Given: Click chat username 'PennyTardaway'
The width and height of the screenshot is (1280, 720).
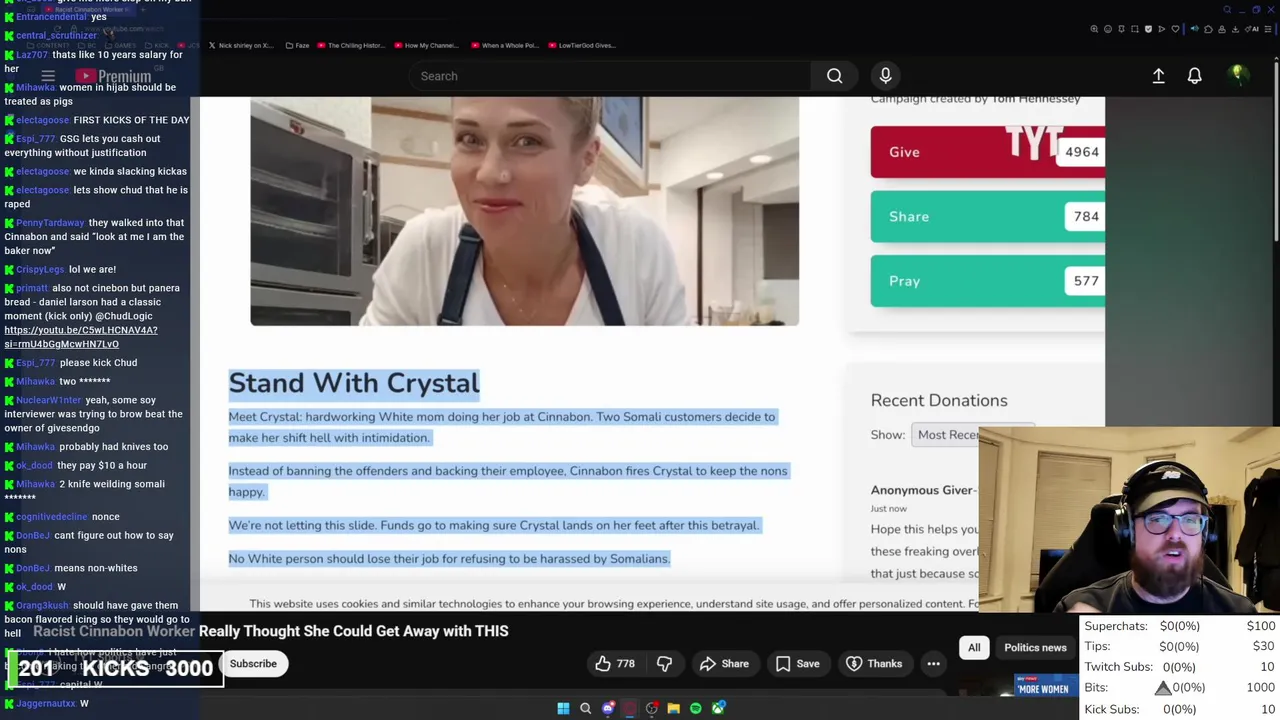Looking at the screenshot, I should coord(50,223).
